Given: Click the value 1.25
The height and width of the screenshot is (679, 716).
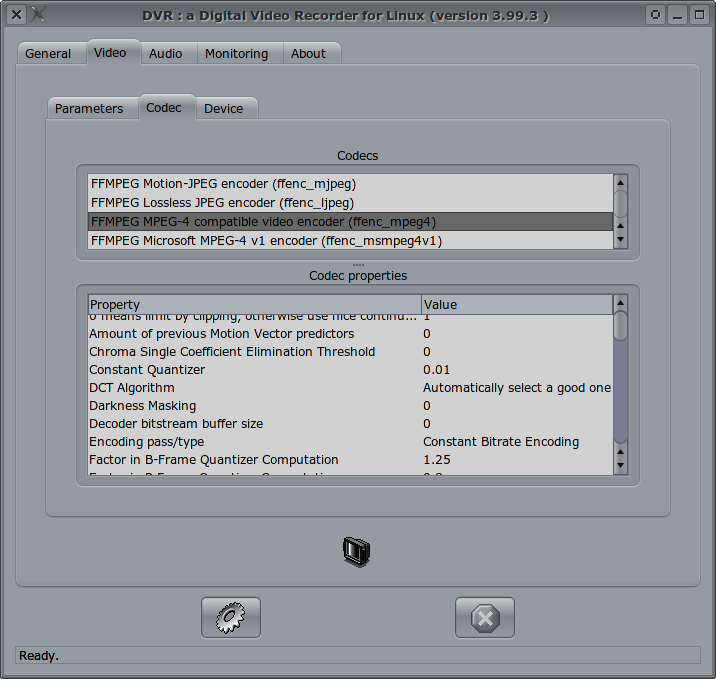Looking at the screenshot, I should (437, 459).
